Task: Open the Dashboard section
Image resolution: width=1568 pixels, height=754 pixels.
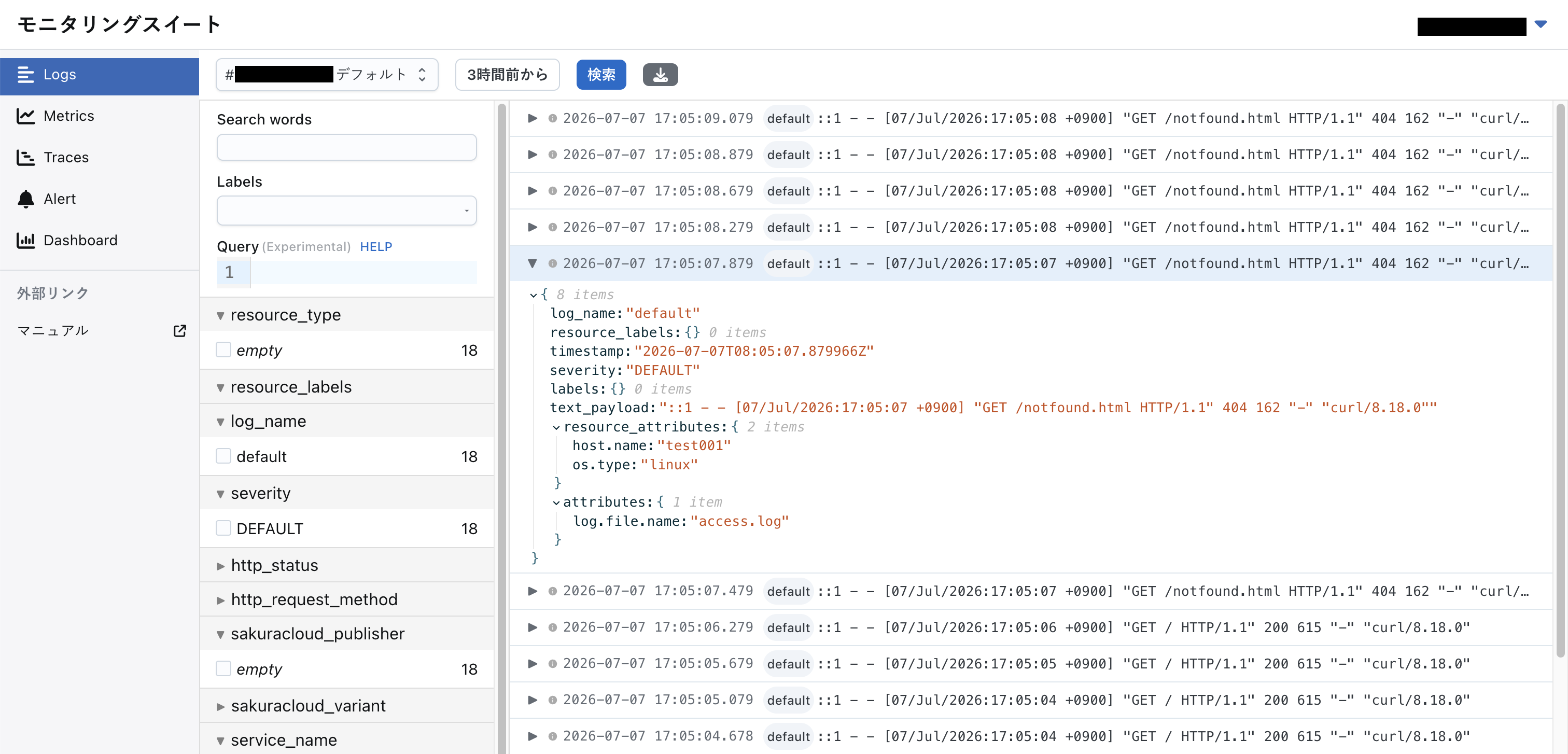Action: pyautogui.click(x=99, y=241)
